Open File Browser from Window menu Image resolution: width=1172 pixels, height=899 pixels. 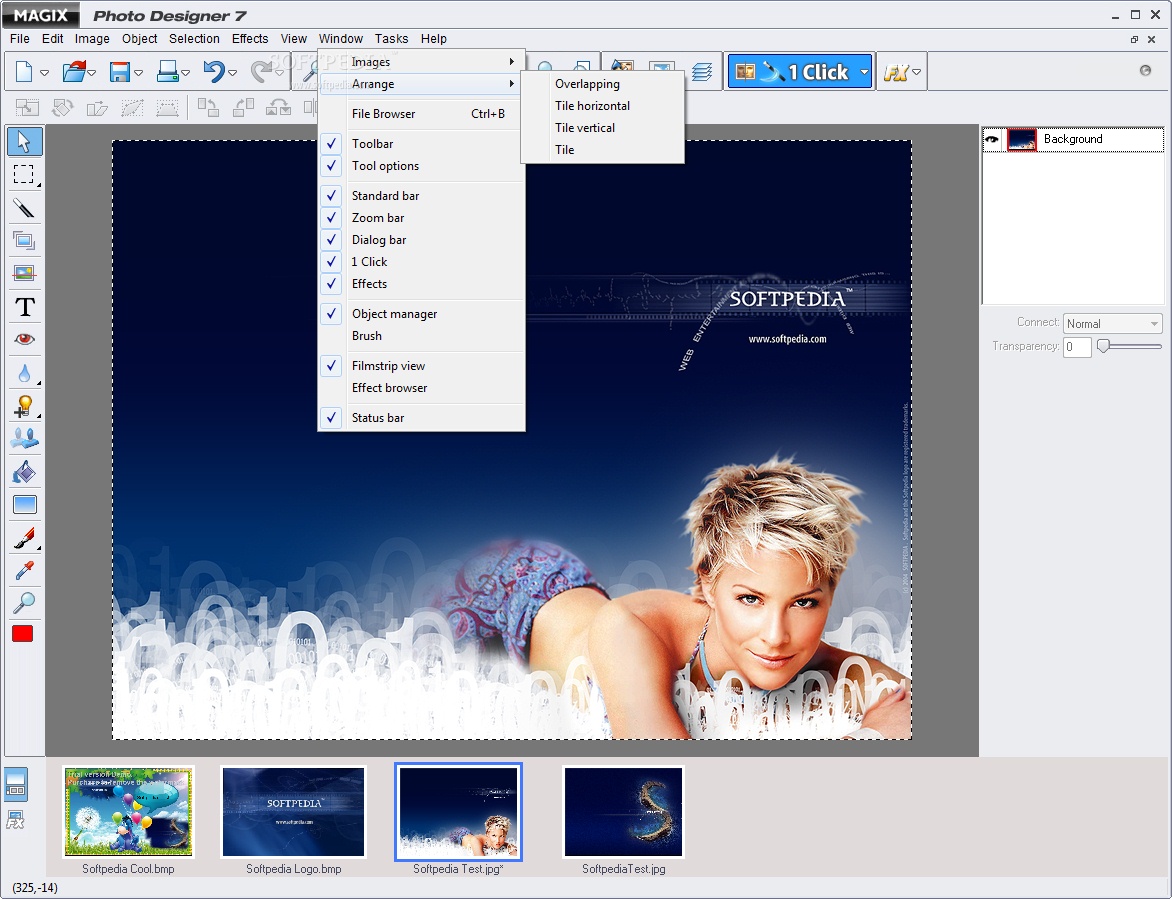pyautogui.click(x=422, y=114)
